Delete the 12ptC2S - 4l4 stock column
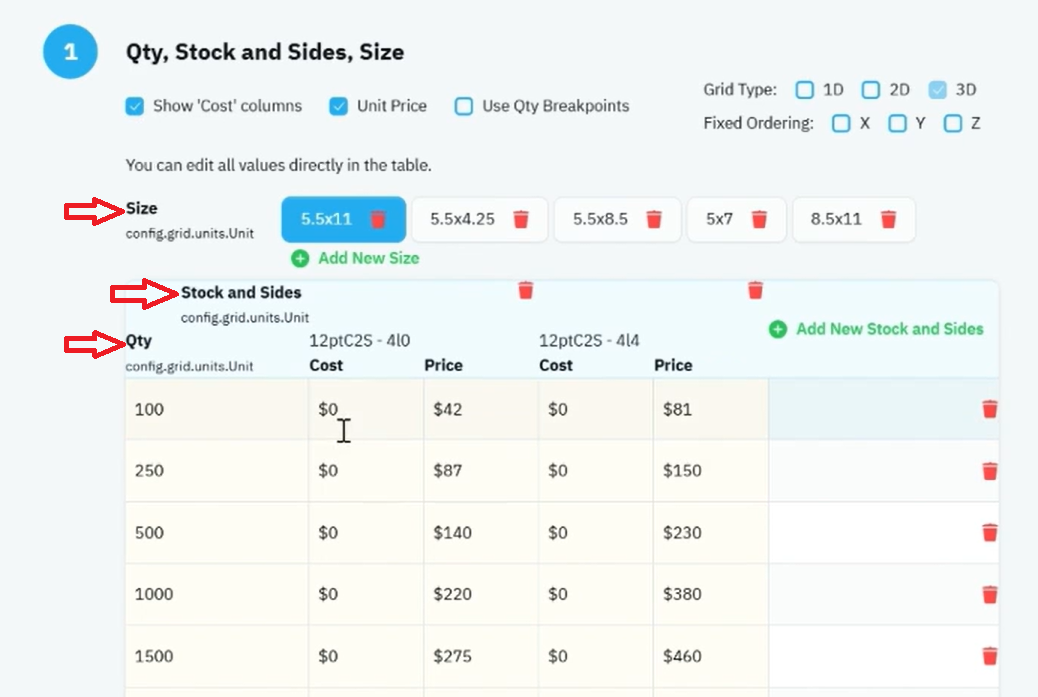 755,290
